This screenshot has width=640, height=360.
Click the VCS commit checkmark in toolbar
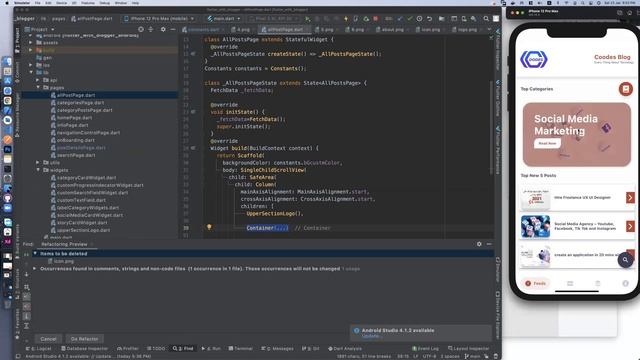click(409, 19)
